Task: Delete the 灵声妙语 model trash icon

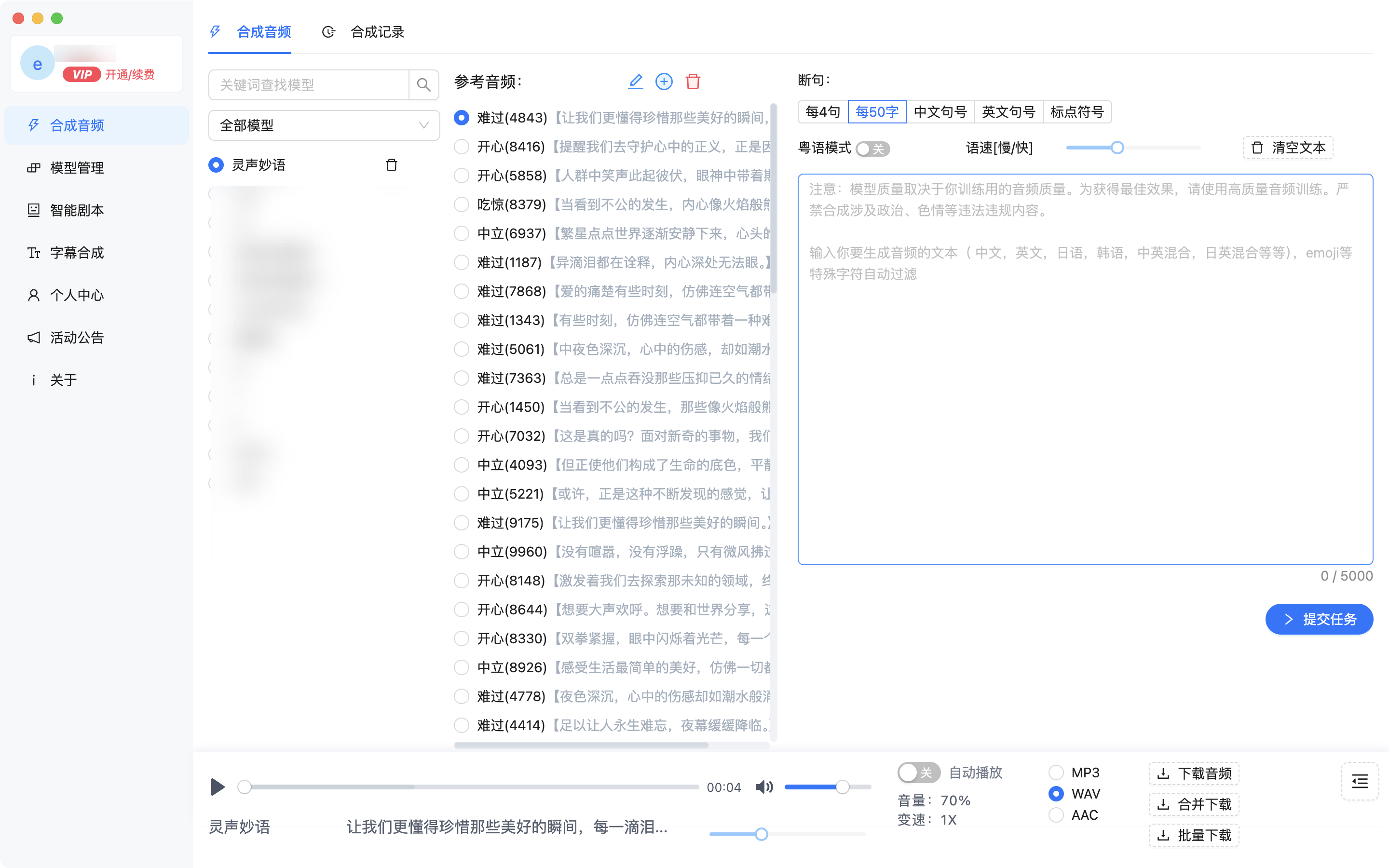Action: (392, 165)
